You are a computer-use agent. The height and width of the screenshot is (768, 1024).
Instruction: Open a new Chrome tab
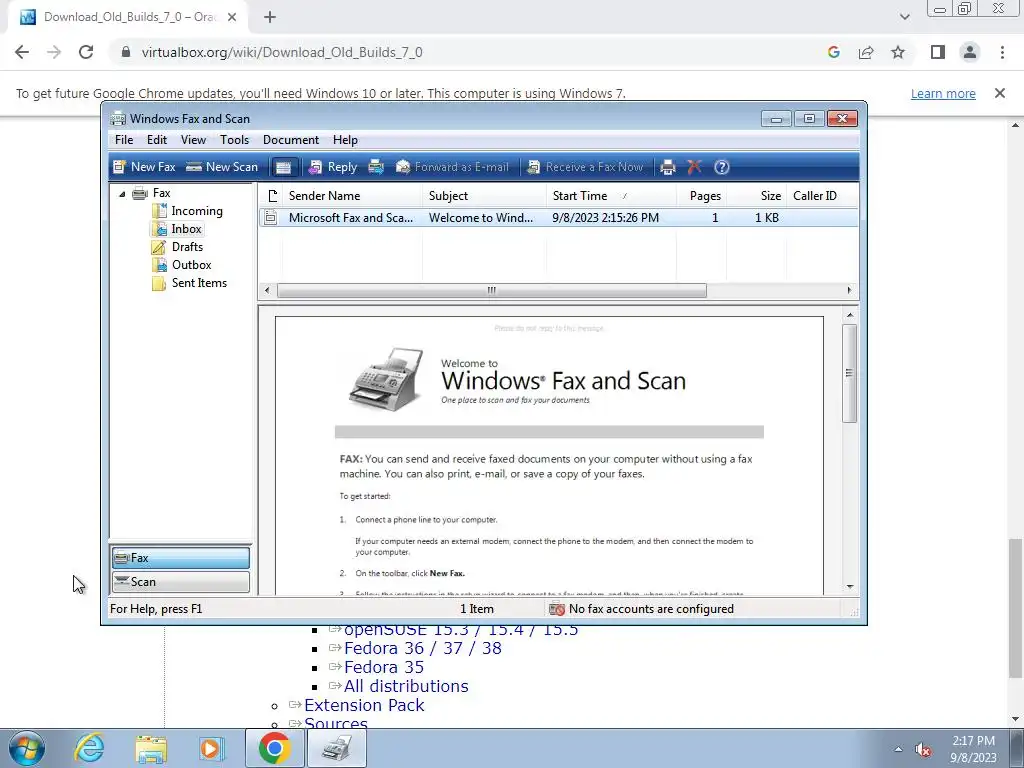pyautogui.click(x=270, y=17)
